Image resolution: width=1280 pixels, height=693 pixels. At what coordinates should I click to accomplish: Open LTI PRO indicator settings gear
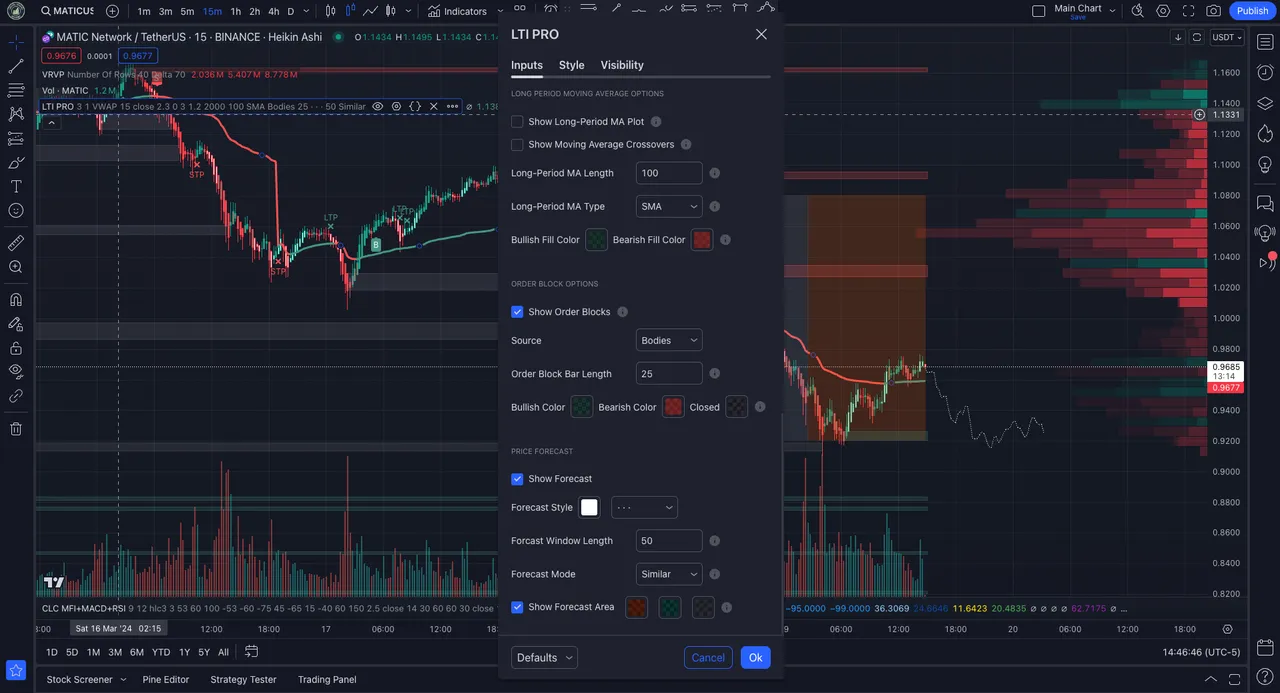(397, 106)
